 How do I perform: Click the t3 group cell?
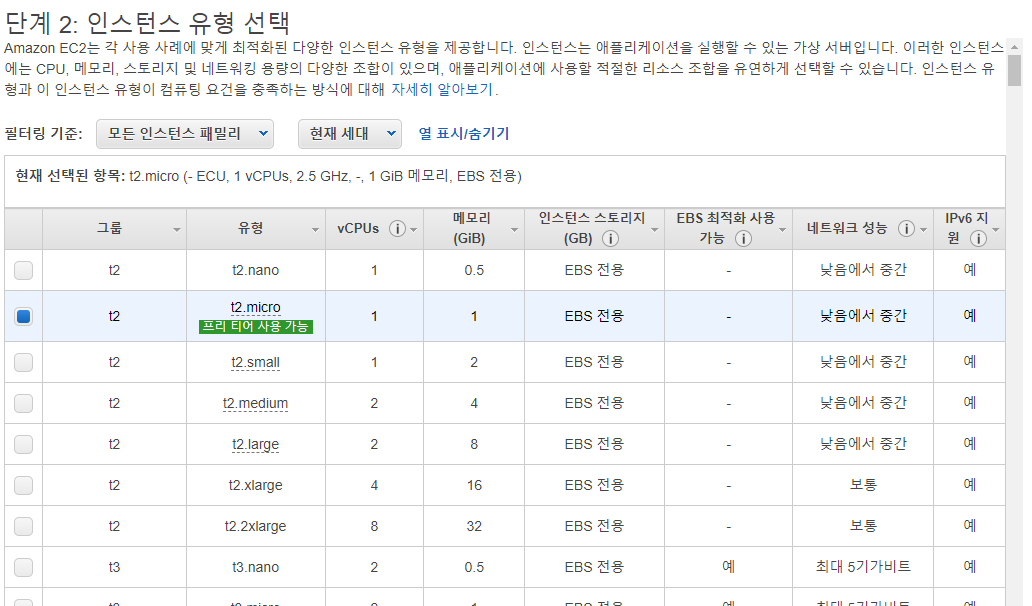115,567
